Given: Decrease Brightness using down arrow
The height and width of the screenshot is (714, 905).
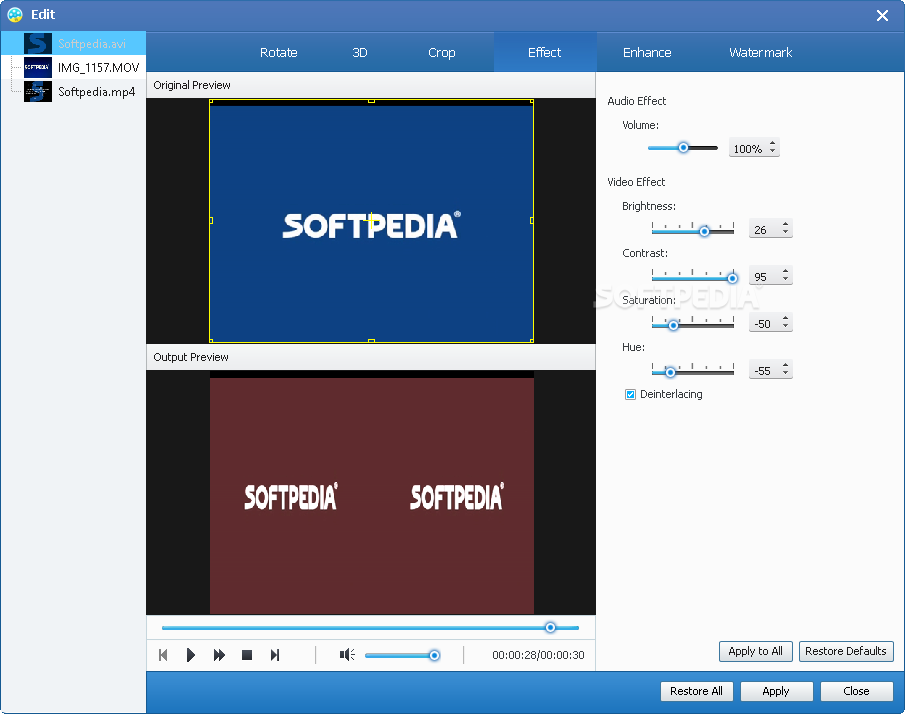Looking at the screenshot, I should (786, 233).
